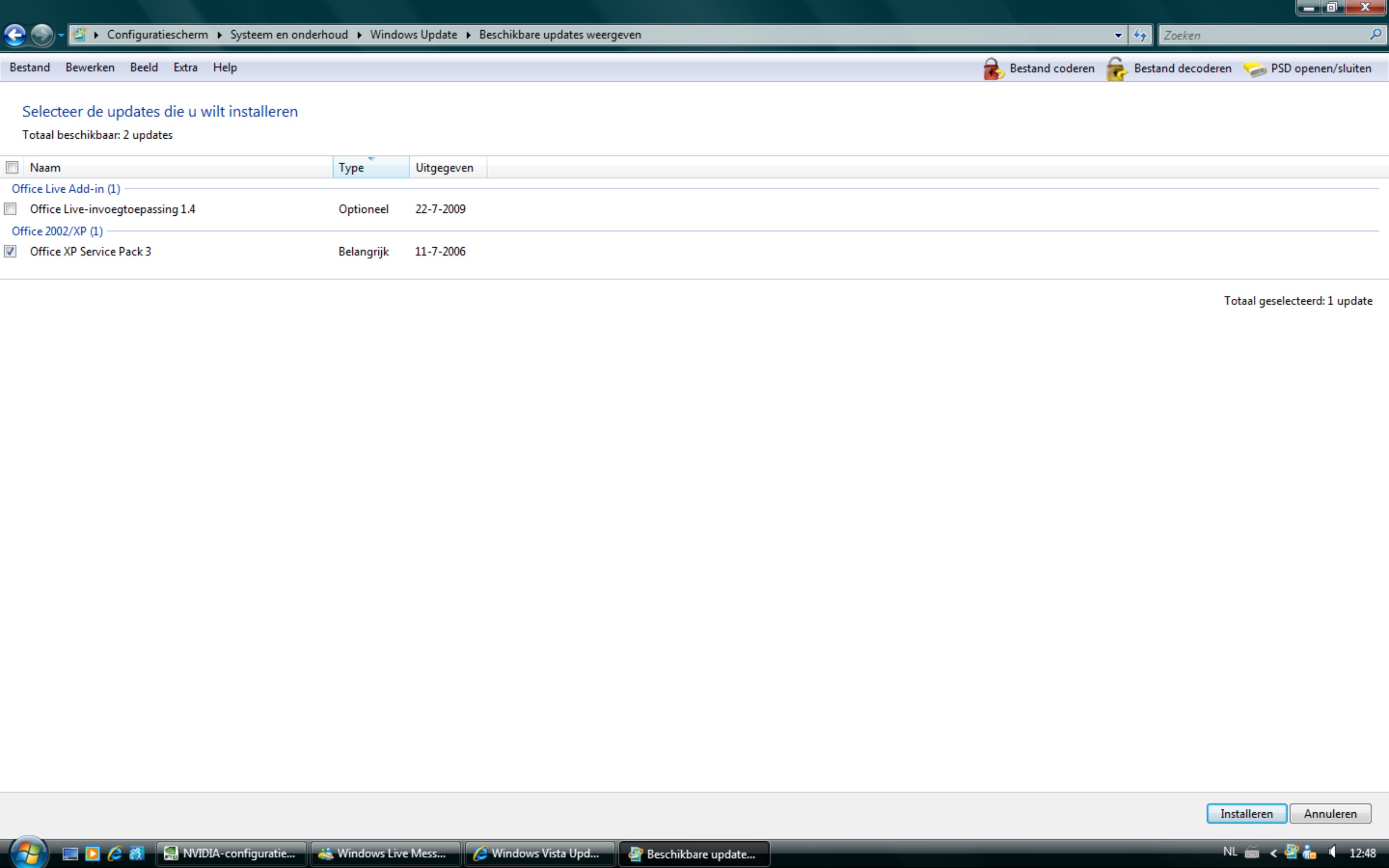Viewport: 1389px width, 868px height.
Task: Click Configuratiescherm breadcrumb
Action: 157,34
